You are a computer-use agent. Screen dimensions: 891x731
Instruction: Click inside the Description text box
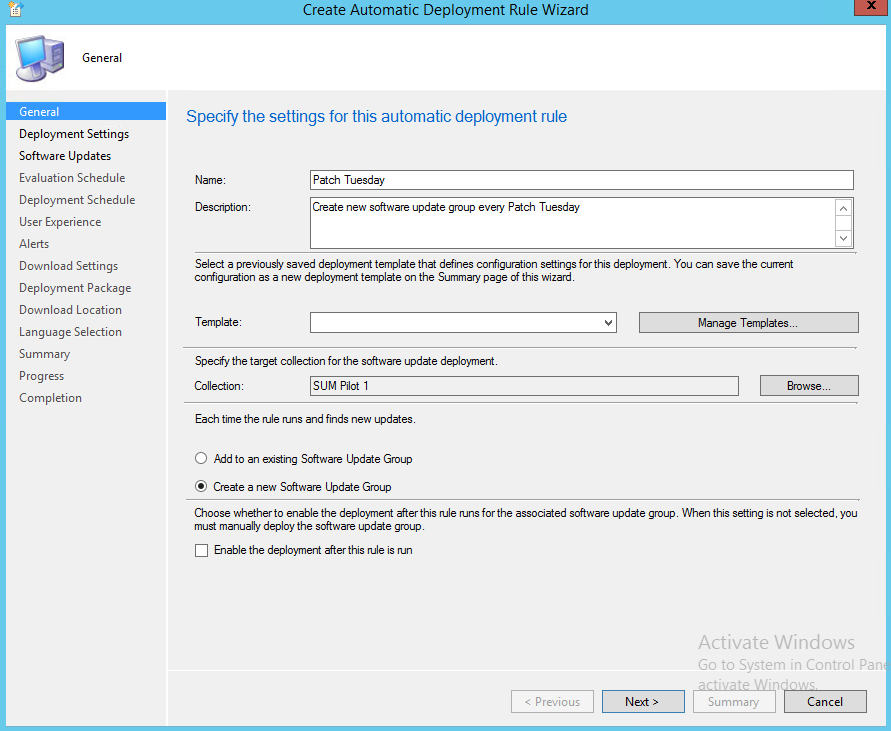[x=572, y=222]
